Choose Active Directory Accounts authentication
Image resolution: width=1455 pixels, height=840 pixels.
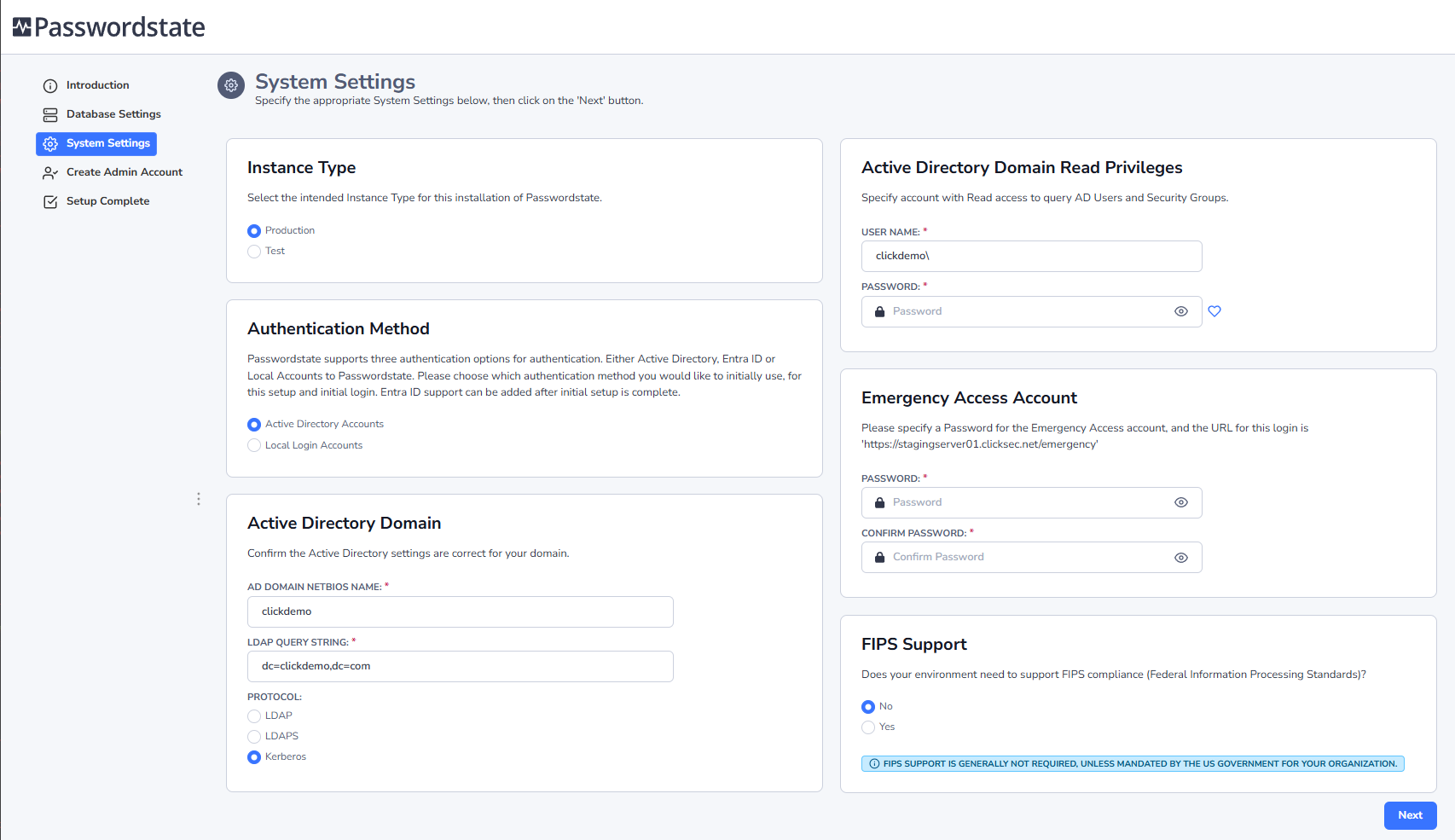click(254, 425)
